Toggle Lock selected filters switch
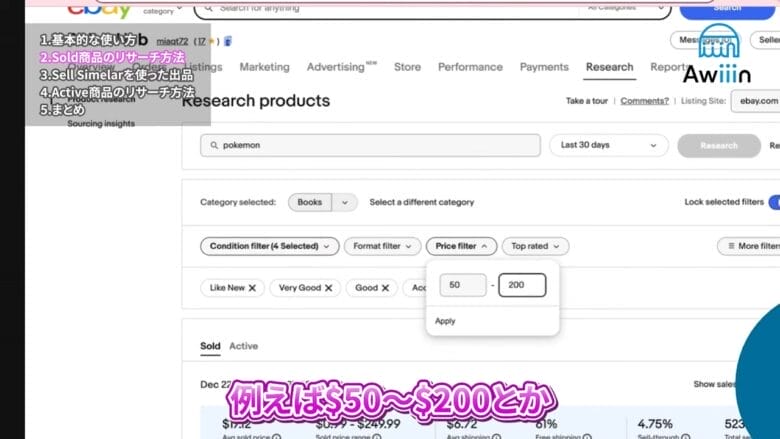The width and height of the screenshot is (780, 439). 775,202
